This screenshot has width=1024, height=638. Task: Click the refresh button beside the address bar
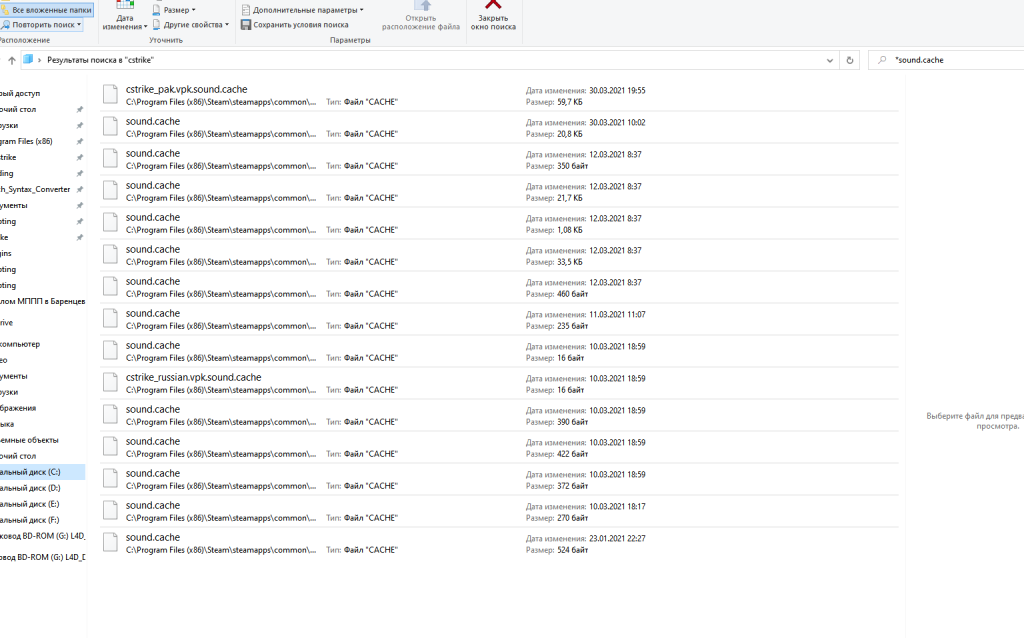(x=850, y=60)
